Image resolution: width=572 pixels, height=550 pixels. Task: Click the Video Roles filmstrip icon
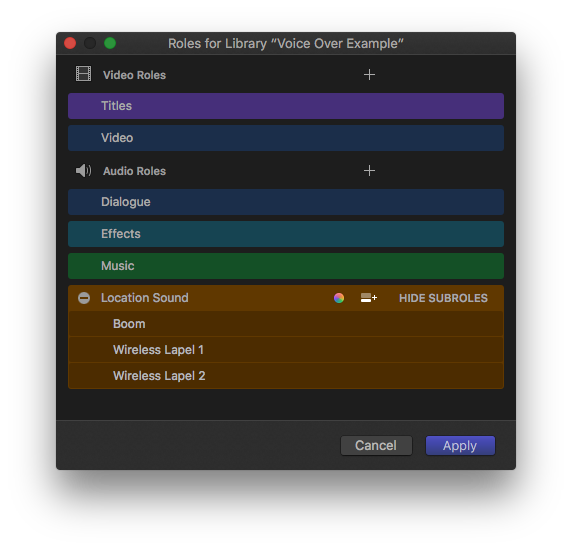click(x=84, y=74)
